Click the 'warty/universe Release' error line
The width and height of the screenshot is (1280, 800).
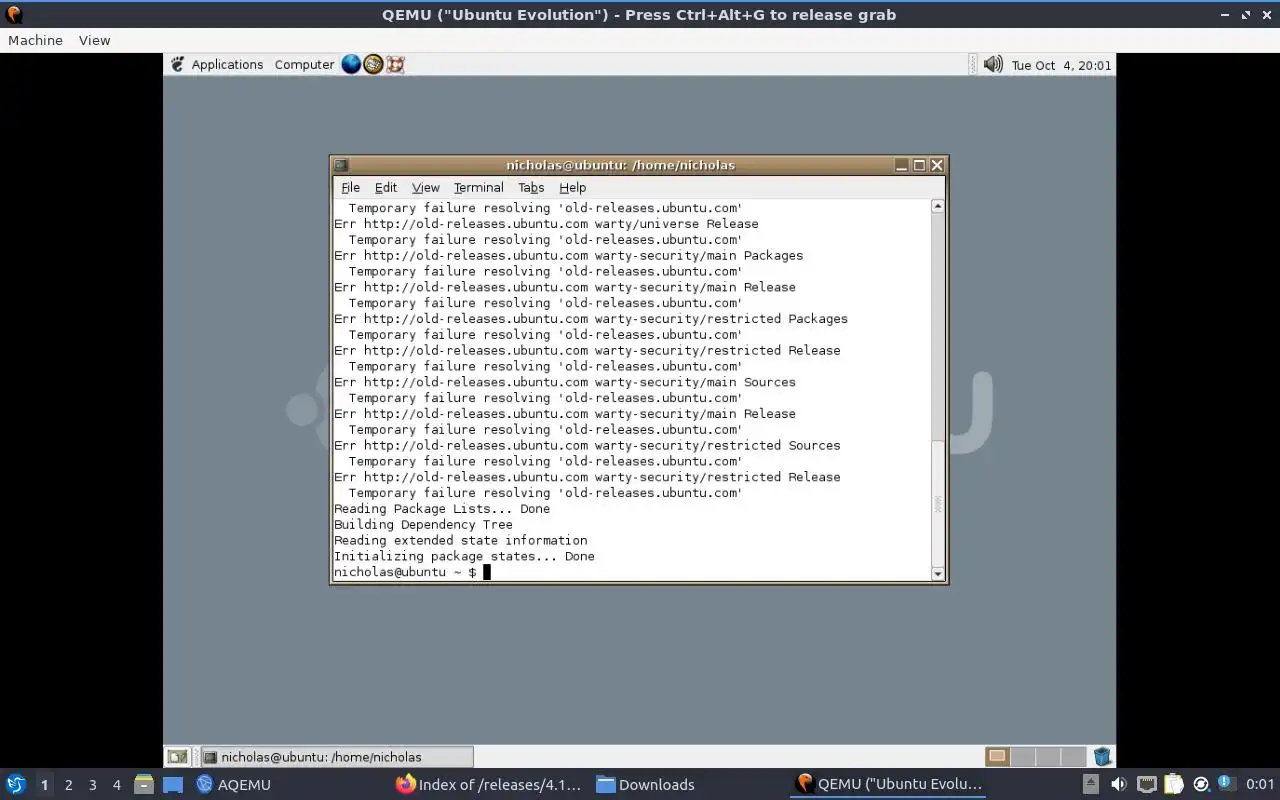[x=546, y=224]
